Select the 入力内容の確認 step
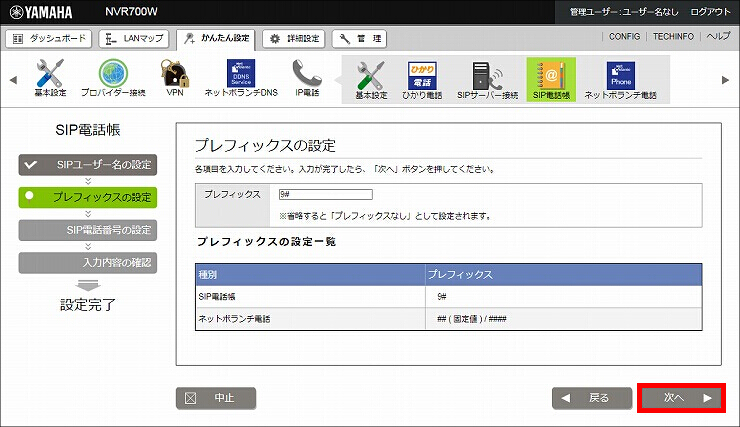The height and width of the screenshot is (427, 740). click(x=88, y=263)
